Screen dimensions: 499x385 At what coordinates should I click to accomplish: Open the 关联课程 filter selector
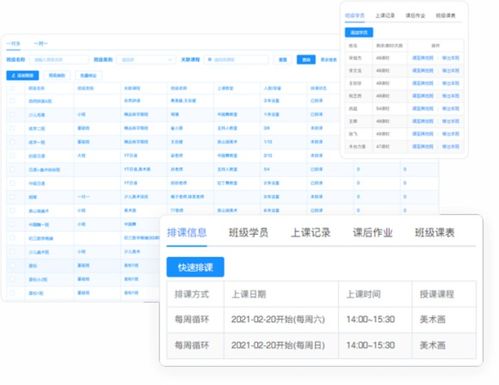pyautogui.click(x=236, y=60)
